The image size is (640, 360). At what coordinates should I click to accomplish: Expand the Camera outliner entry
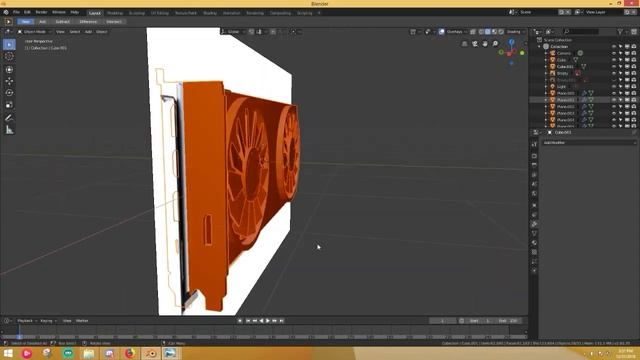pos(546,53)
